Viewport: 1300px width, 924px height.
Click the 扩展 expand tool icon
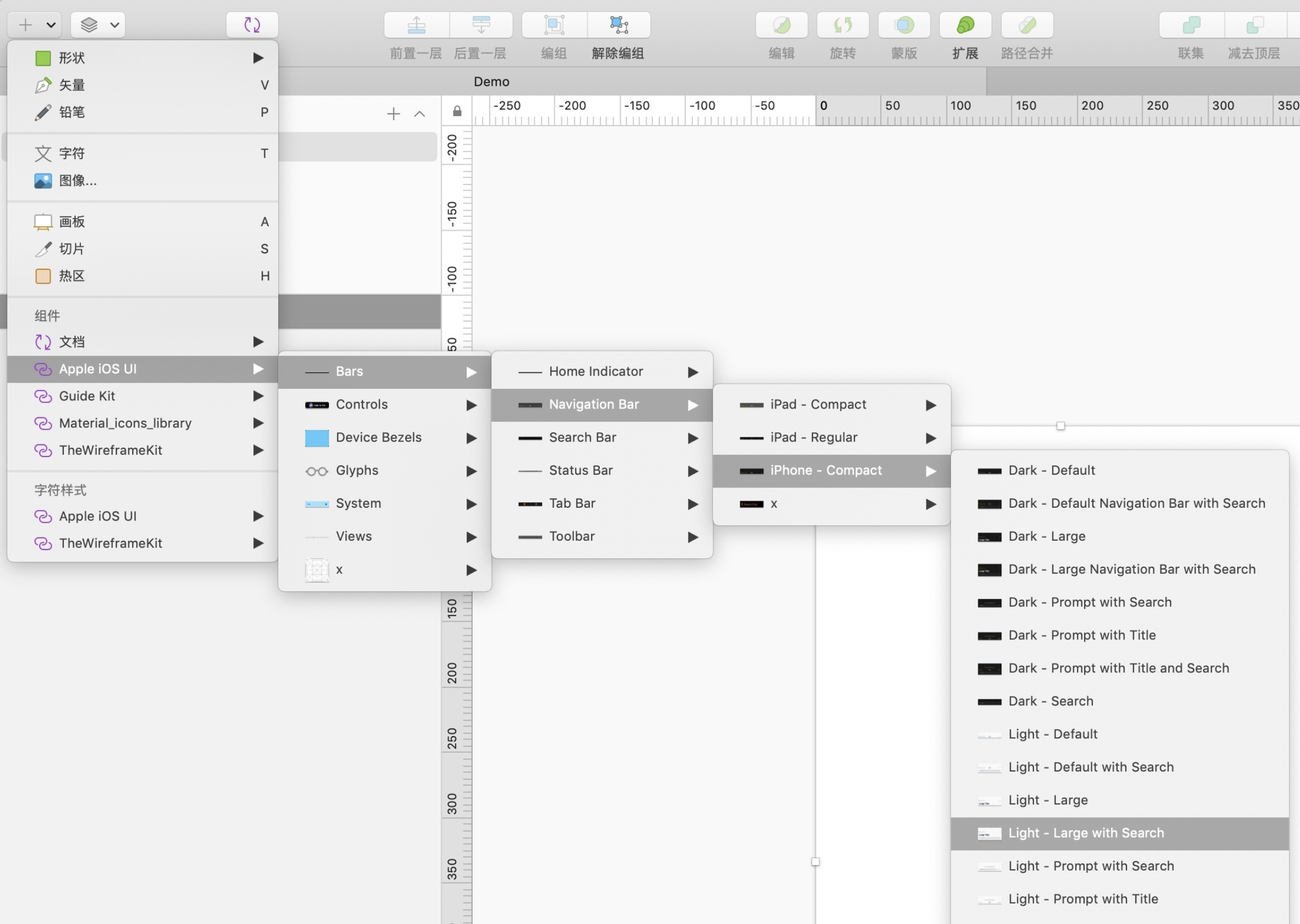965,25
